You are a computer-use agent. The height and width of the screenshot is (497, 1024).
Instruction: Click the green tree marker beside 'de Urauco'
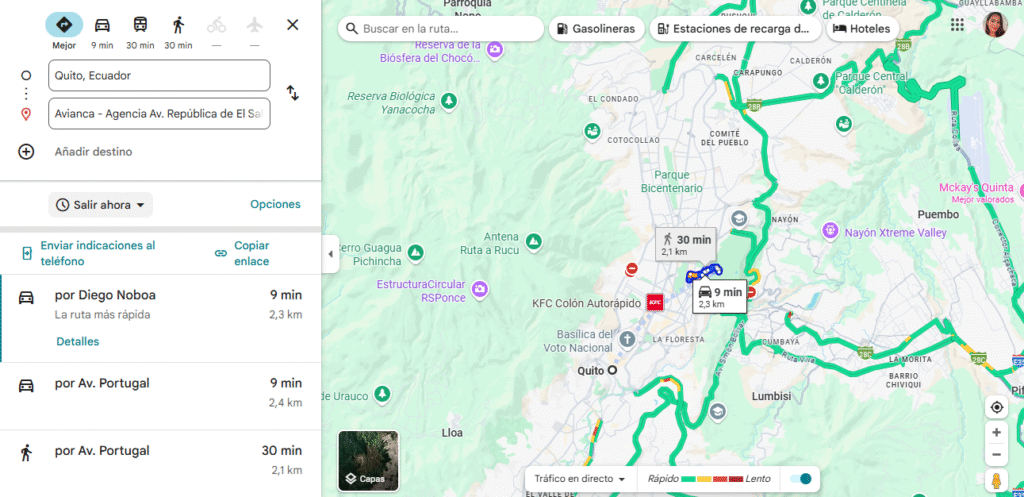click(382, 394)
